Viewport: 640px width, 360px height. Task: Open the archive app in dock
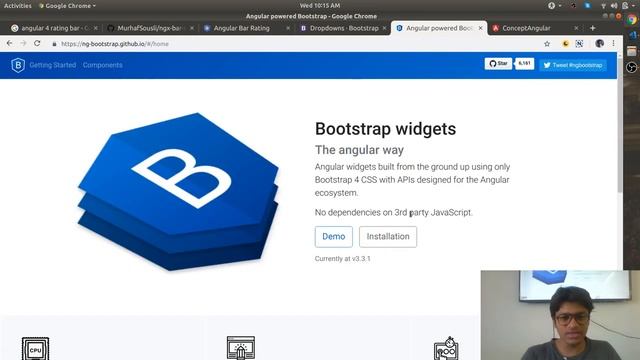(x=632, y=51)
